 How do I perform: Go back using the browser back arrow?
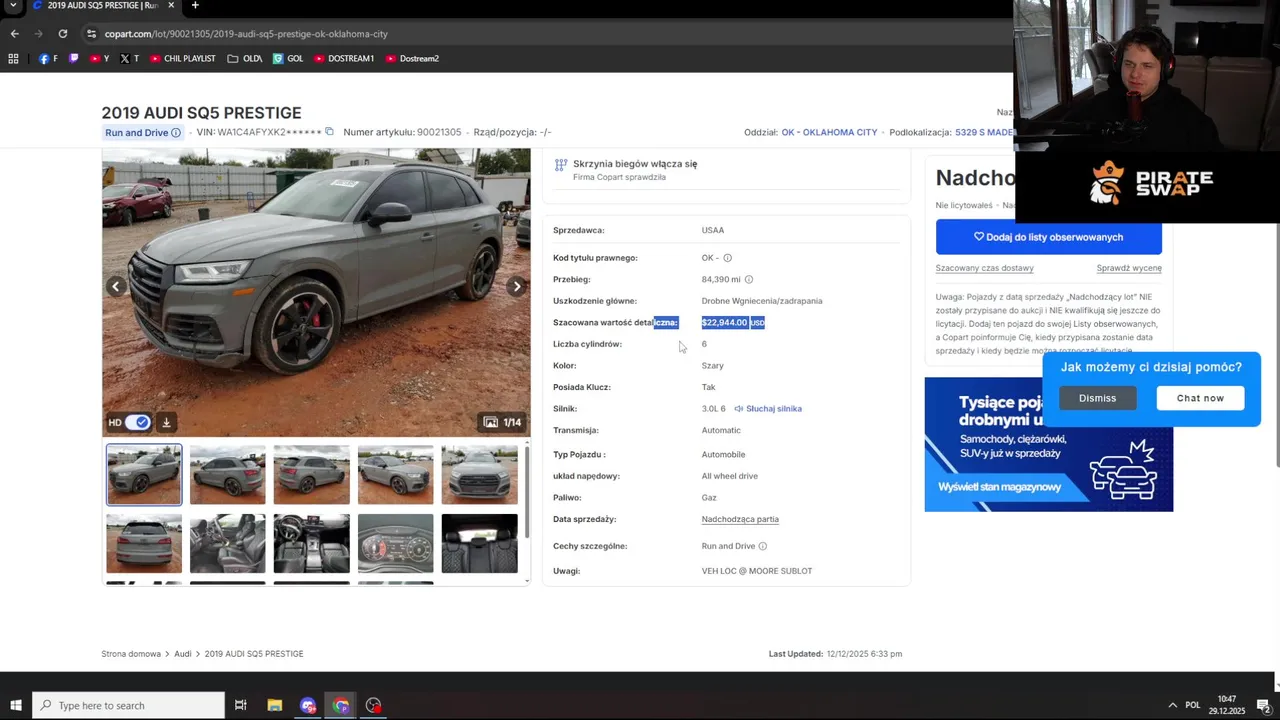(x=14, y=34)
